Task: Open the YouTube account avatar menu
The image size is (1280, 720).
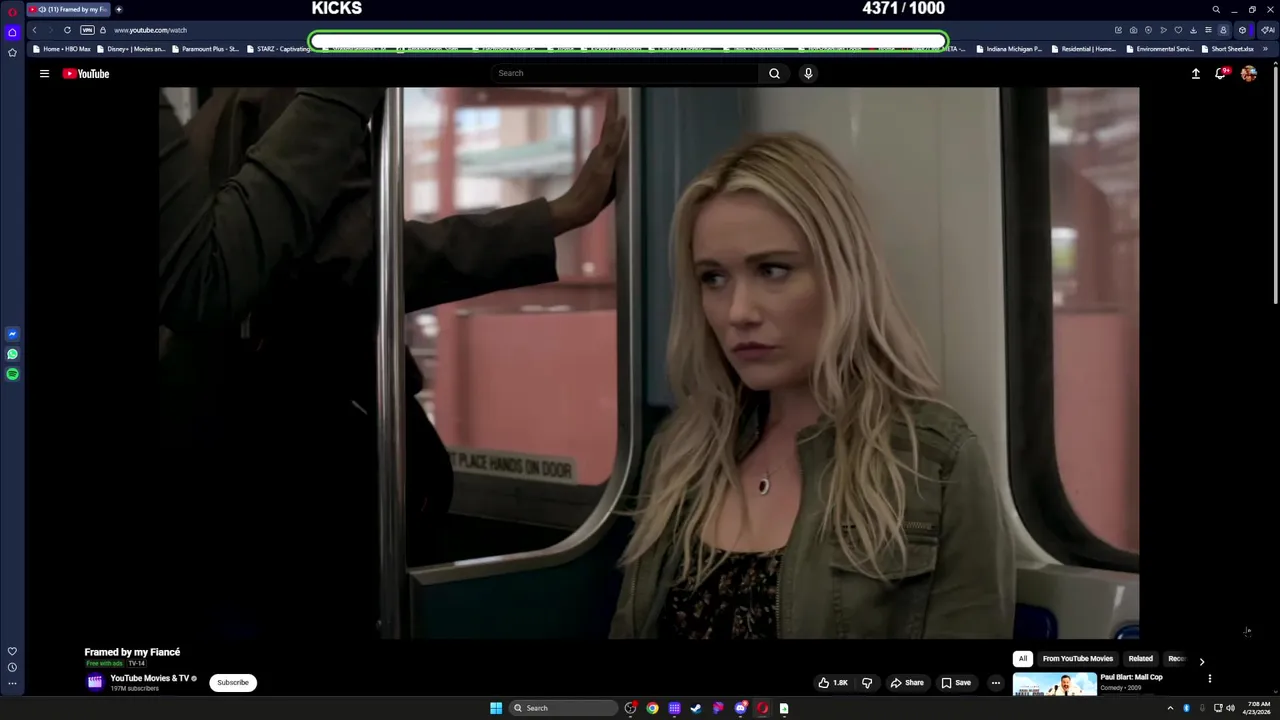Action: tap(1248, 73)
